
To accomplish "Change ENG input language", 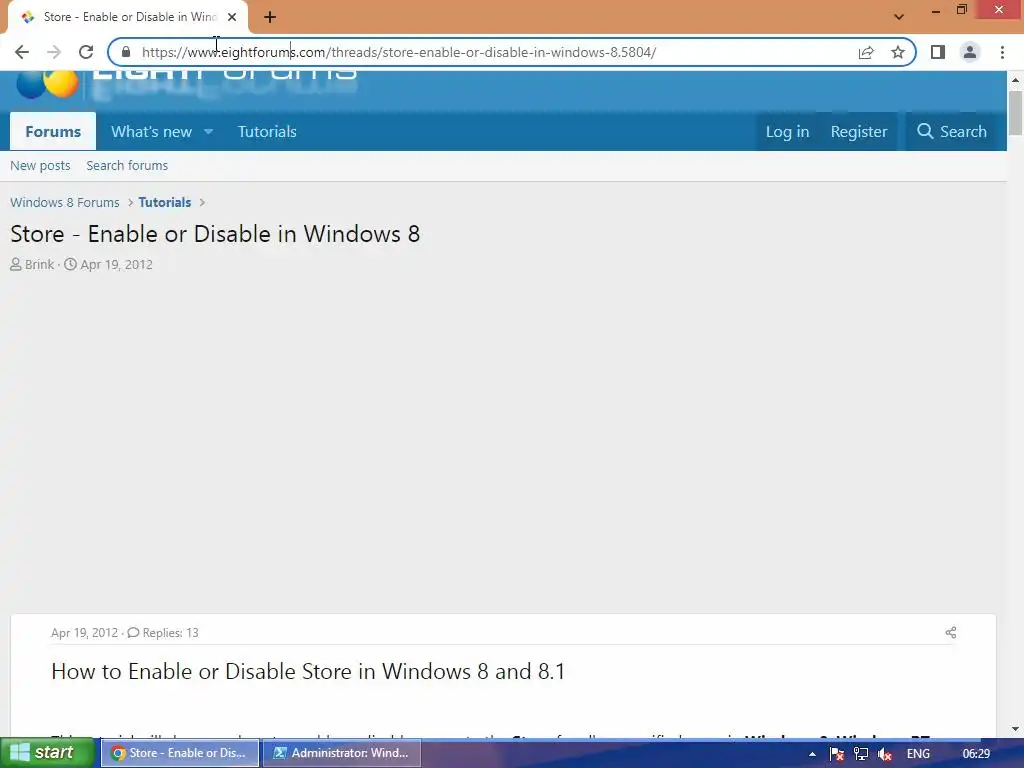I will tap(918, 754).
